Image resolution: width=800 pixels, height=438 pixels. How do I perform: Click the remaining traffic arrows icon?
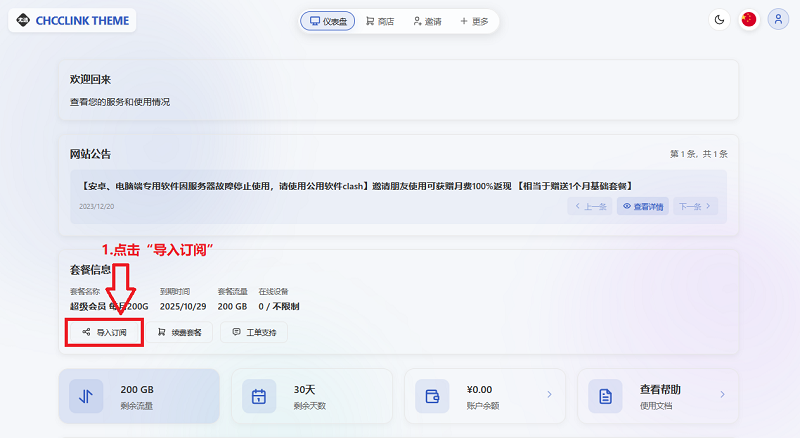point(86,396)
